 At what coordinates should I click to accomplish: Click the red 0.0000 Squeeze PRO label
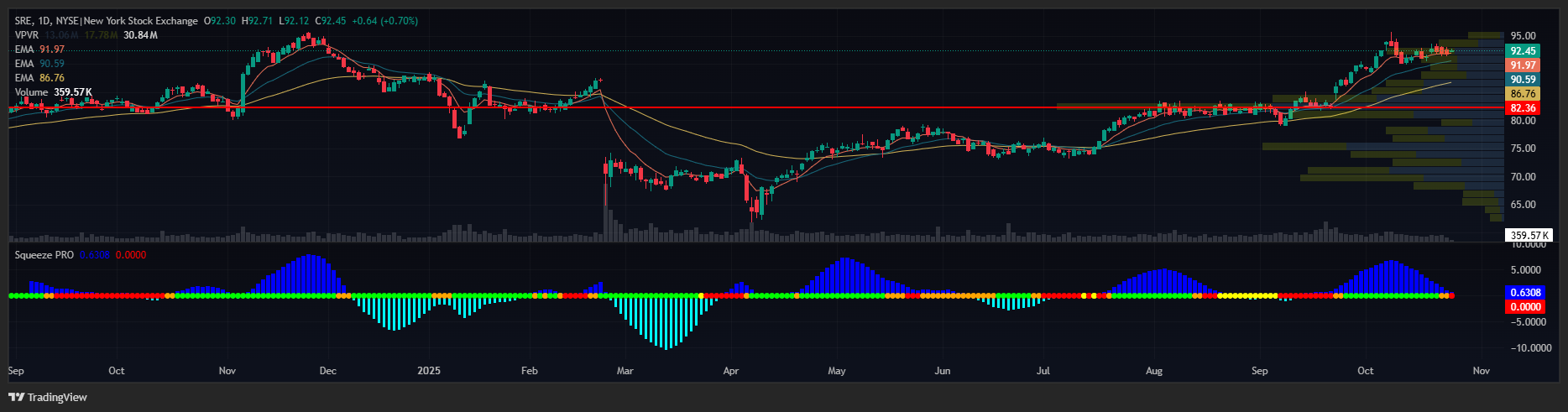pos(1525,307)
